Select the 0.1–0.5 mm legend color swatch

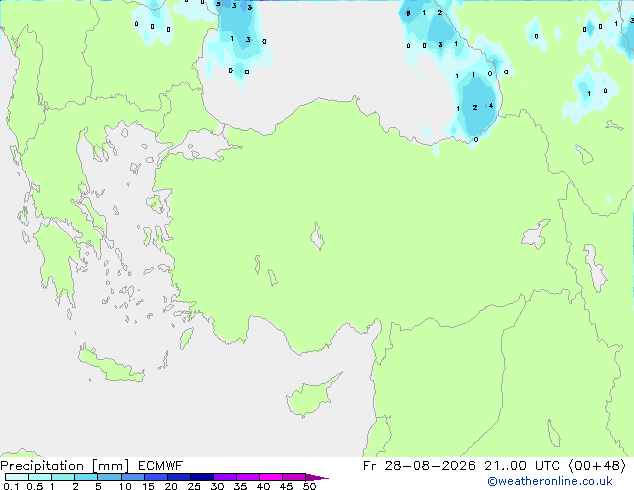[x=17, y=477]
